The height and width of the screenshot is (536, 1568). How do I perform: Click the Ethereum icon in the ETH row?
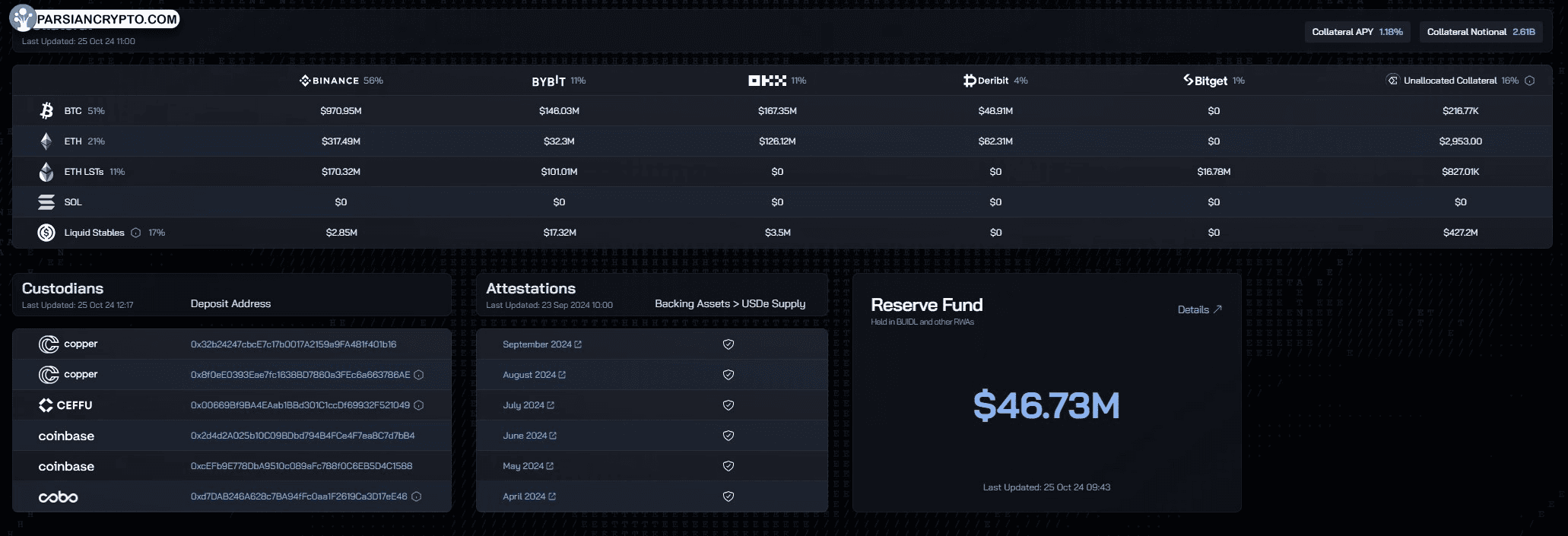[x=46, y=141]
